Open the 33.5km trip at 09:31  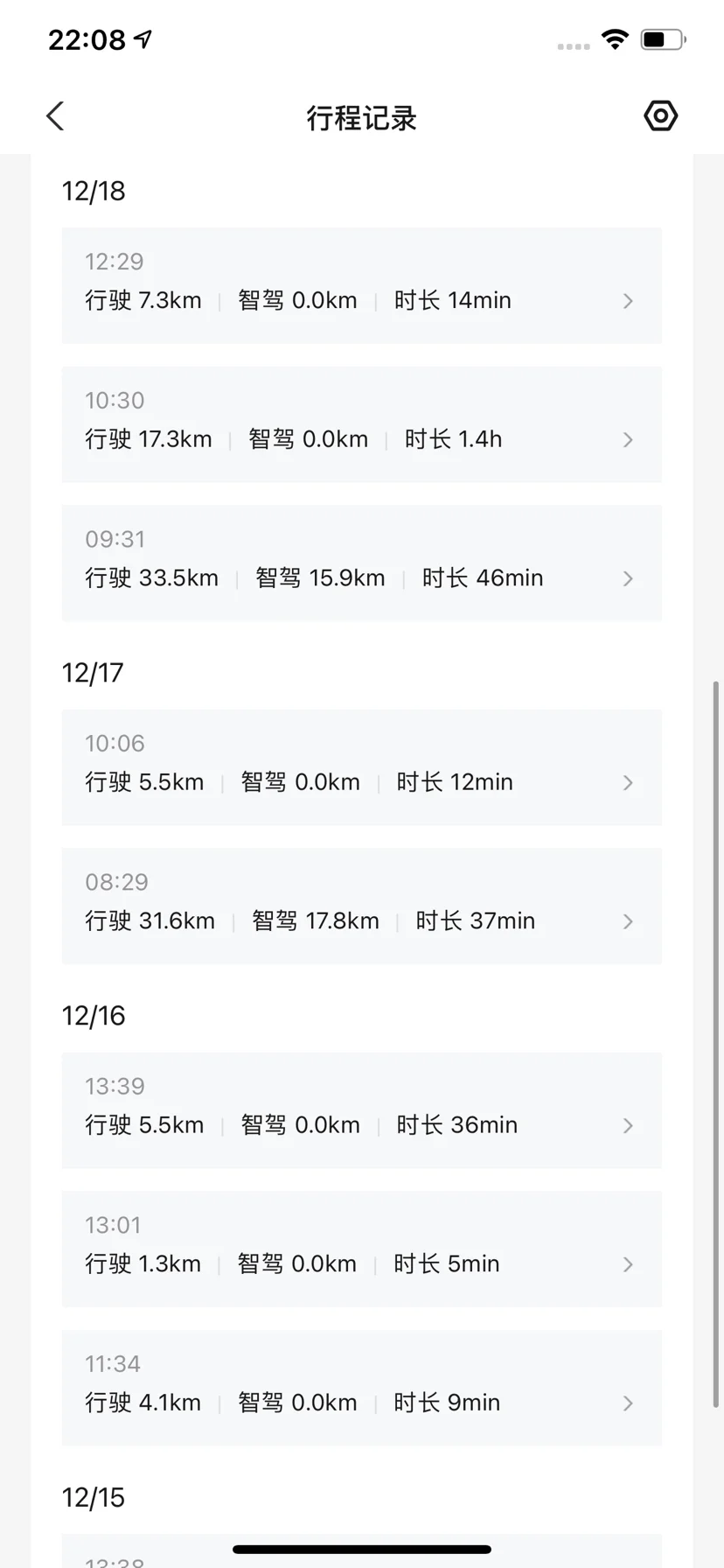click(x=350, y=563)
